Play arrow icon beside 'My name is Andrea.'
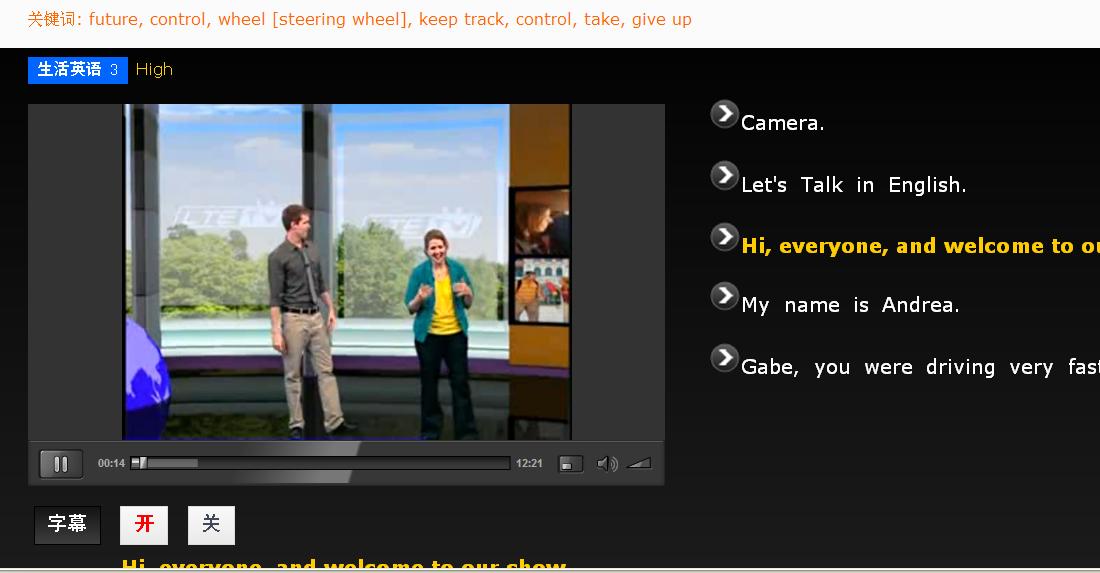 point(724,296)
